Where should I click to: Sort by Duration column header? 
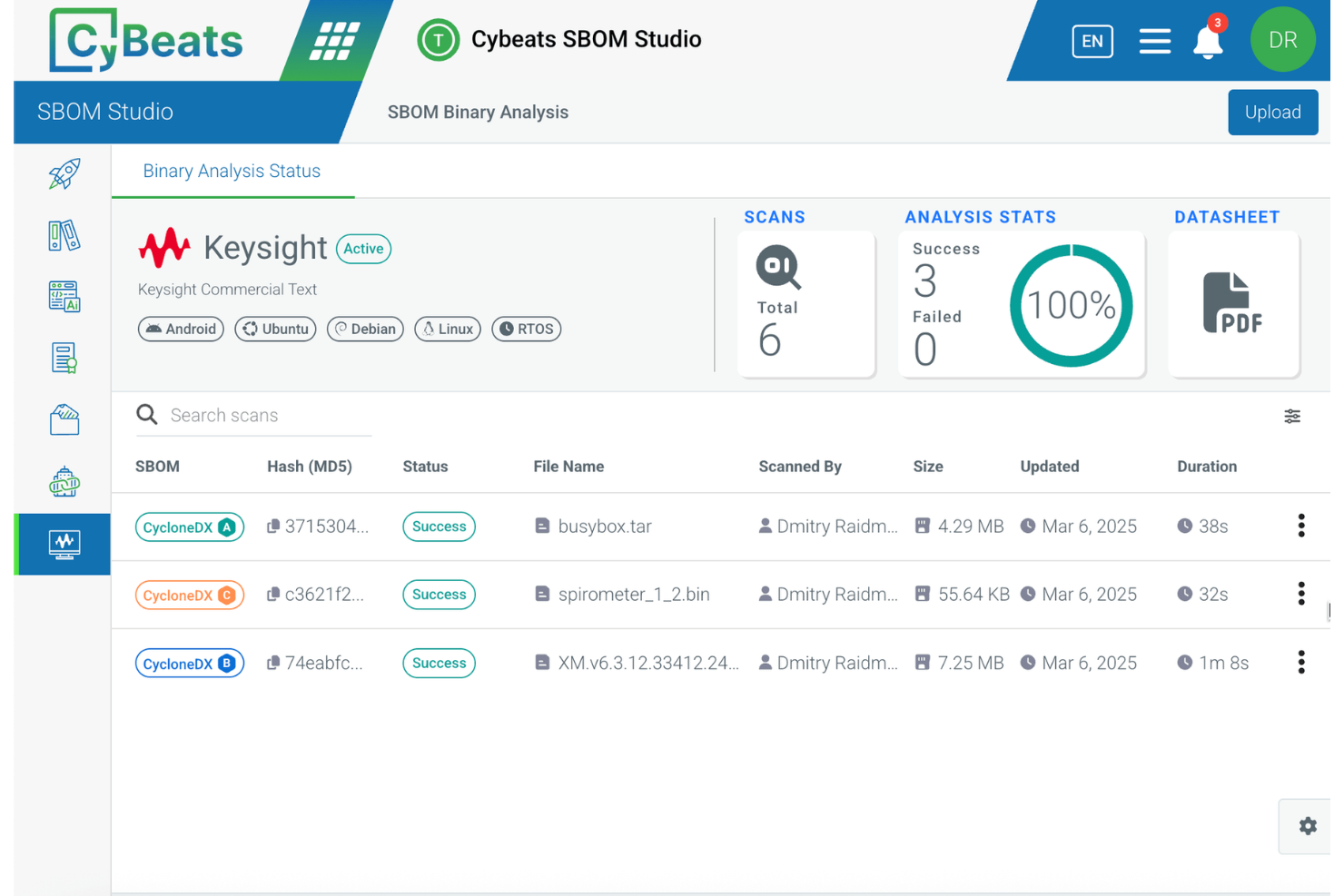tap(1207, 467)
